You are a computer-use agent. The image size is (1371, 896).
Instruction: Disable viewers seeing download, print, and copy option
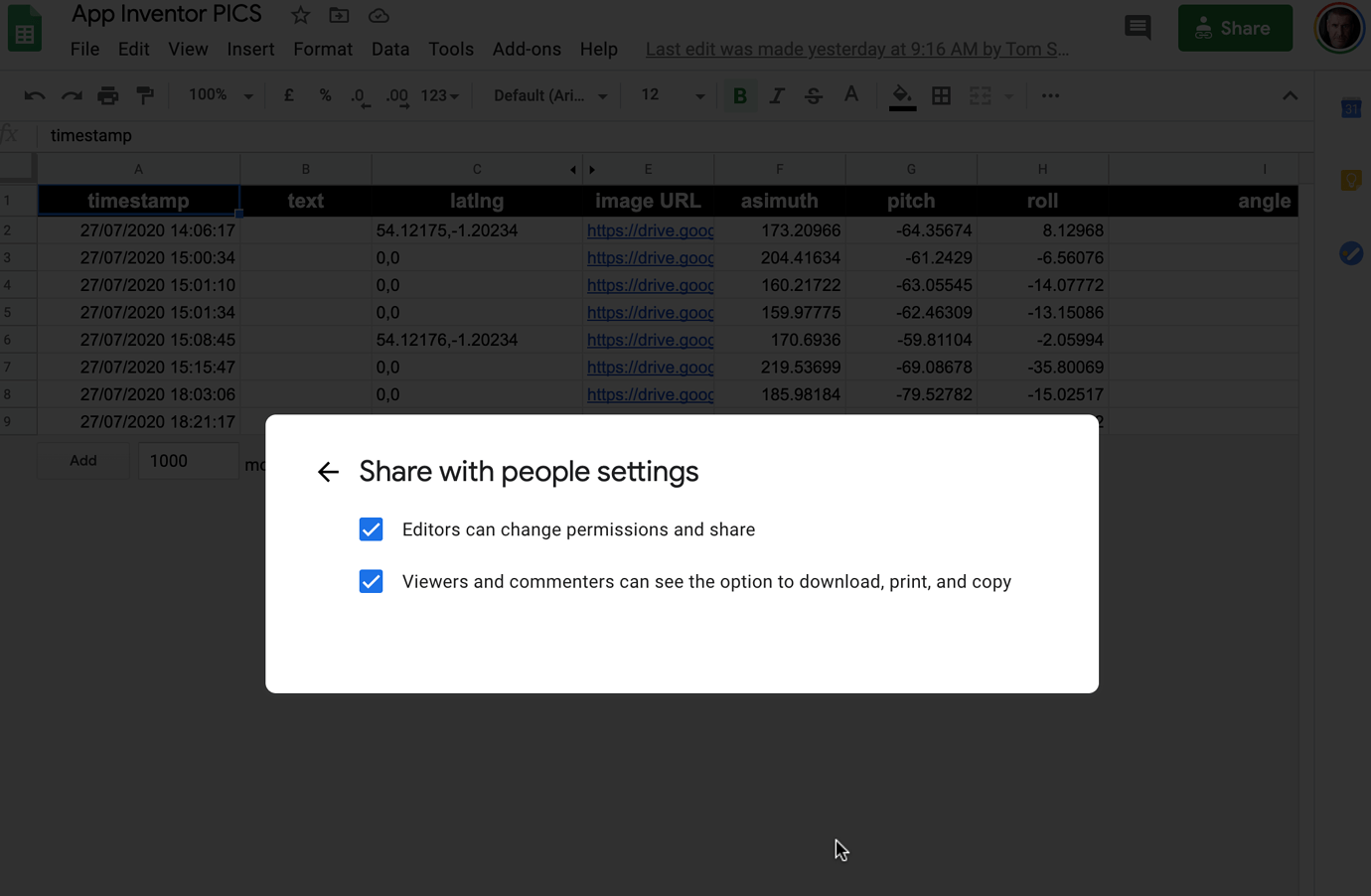371,581
